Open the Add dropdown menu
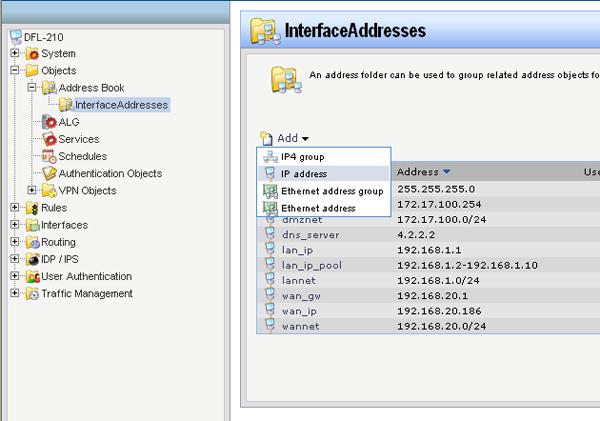 [285, 138]
